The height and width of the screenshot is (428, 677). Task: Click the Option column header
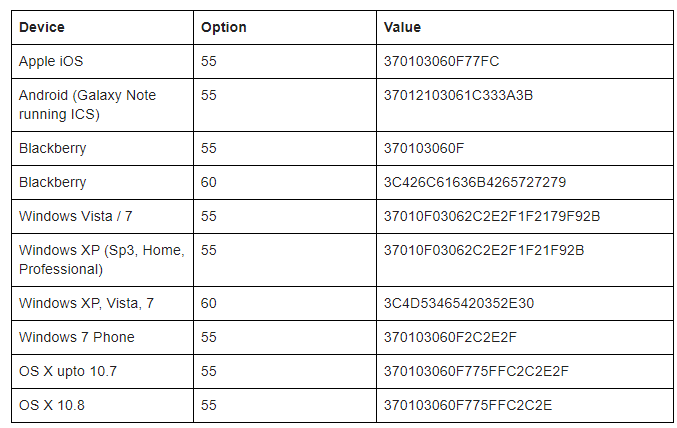(223, 28)
